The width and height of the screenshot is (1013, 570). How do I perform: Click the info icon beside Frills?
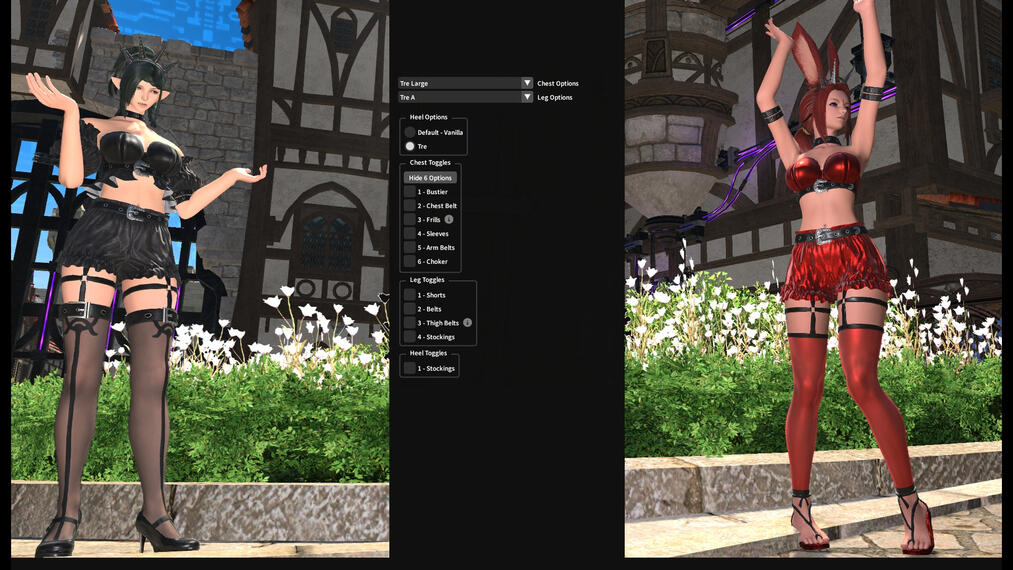pyautogui.click(x=449, y=219)
